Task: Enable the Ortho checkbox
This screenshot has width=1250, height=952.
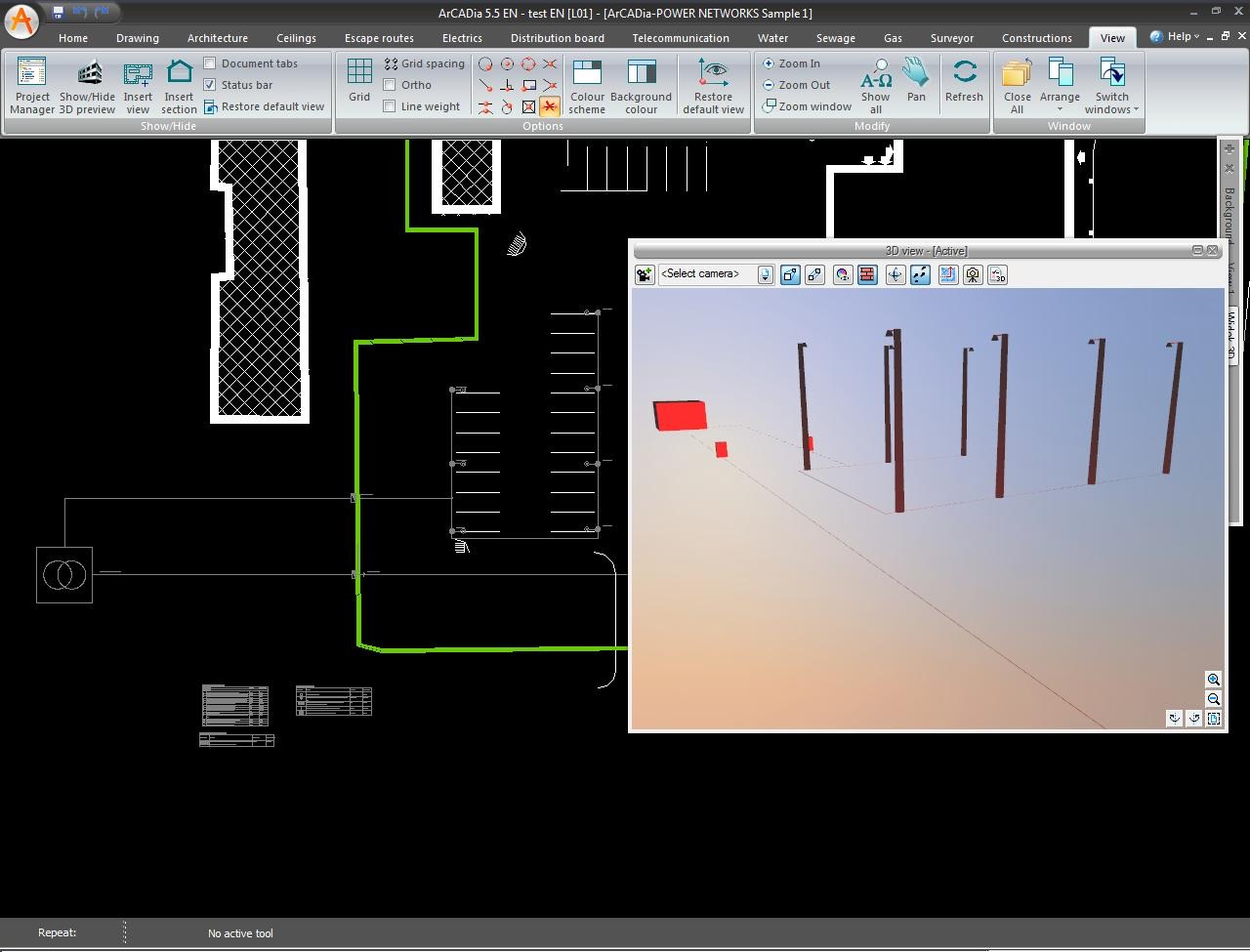Action: [390, 85]
